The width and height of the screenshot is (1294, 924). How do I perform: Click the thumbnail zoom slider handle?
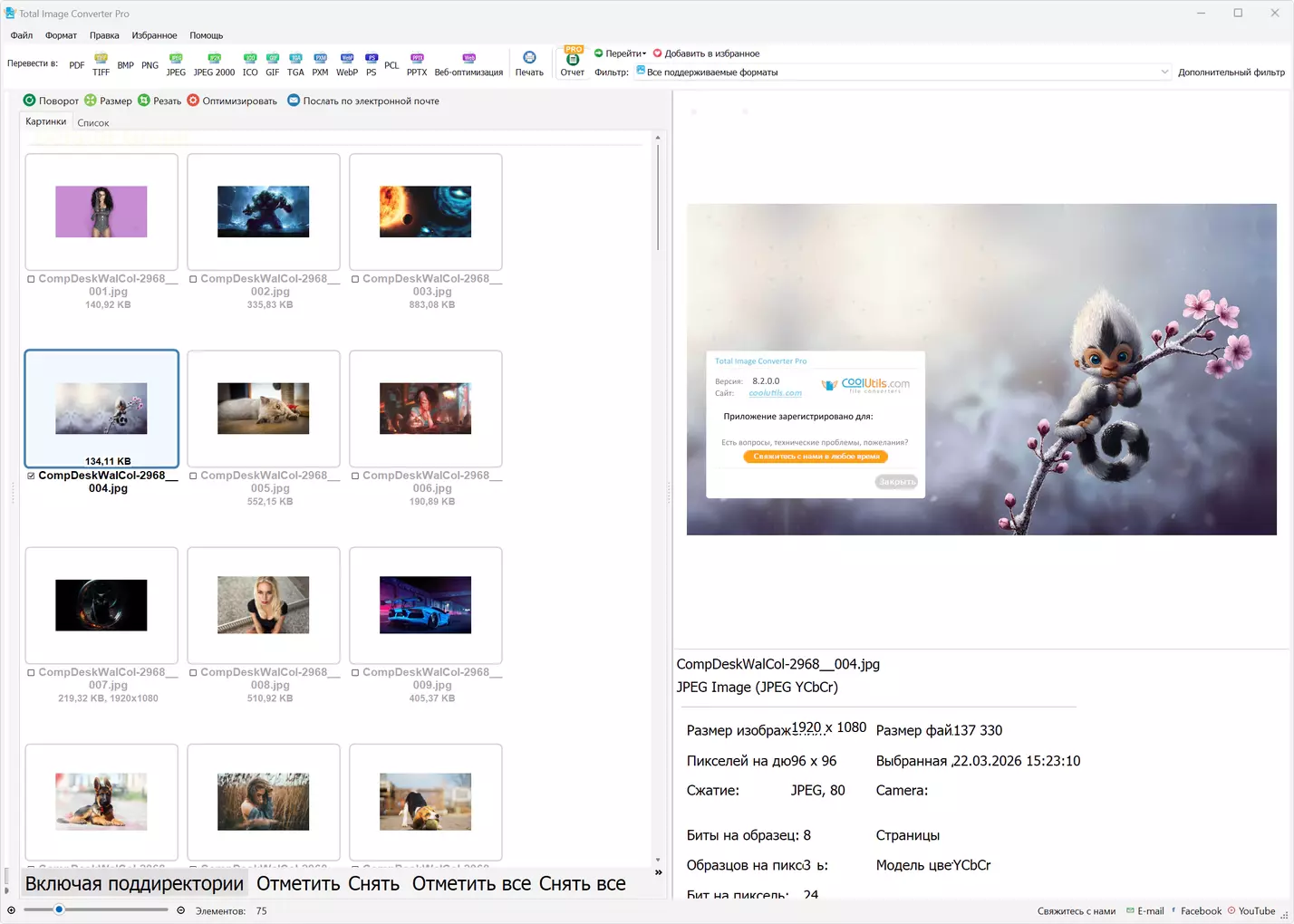pos(59,910)
